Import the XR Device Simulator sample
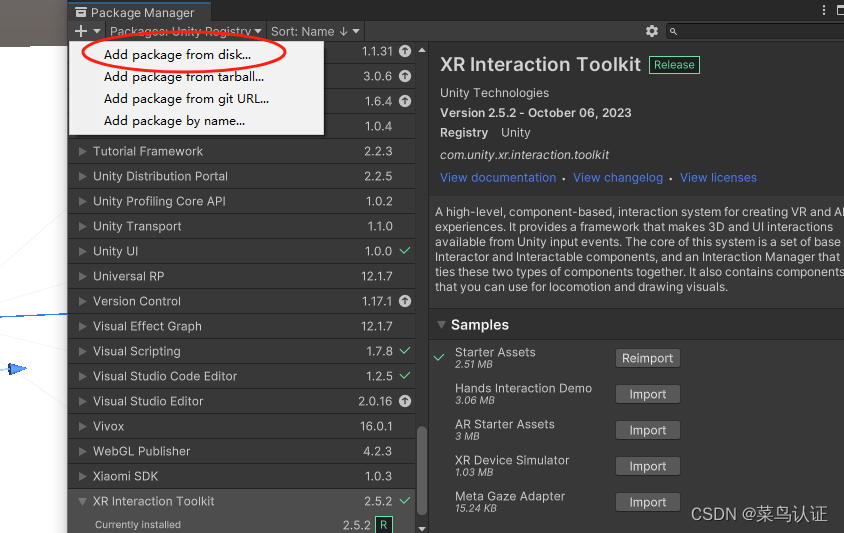The height and width of the screenshot is (533, 844). pos(648,466)
